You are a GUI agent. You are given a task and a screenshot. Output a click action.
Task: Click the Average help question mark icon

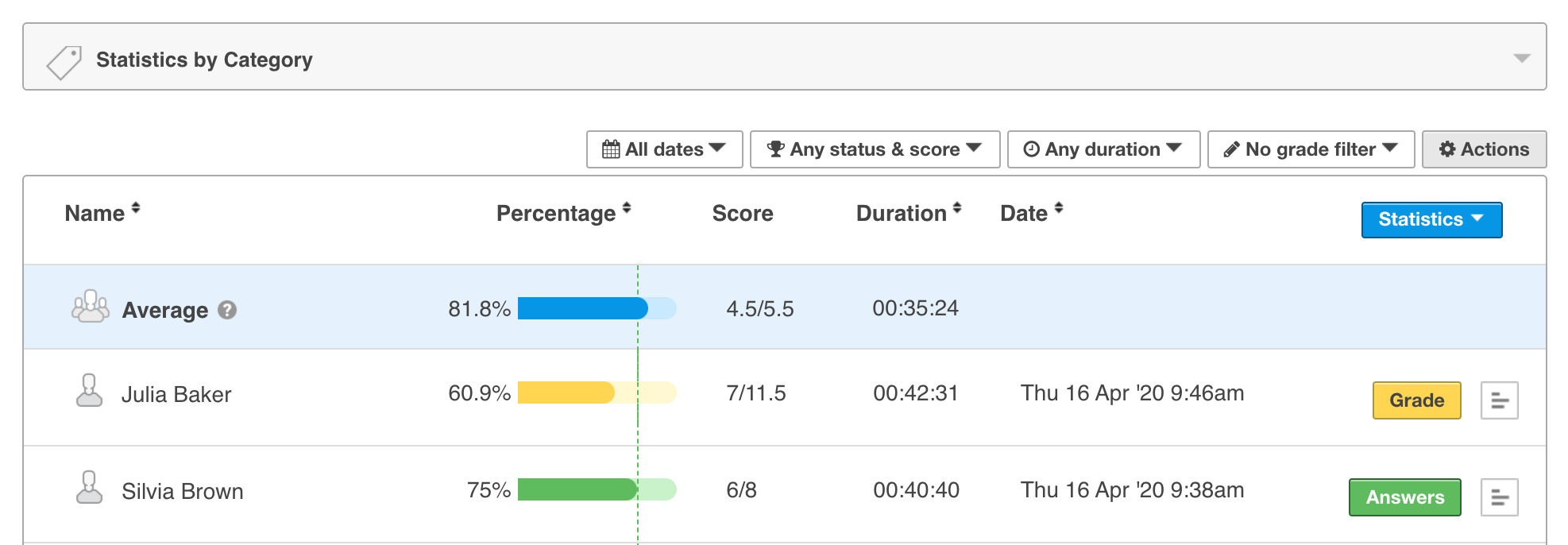click(x=227, y=310)
